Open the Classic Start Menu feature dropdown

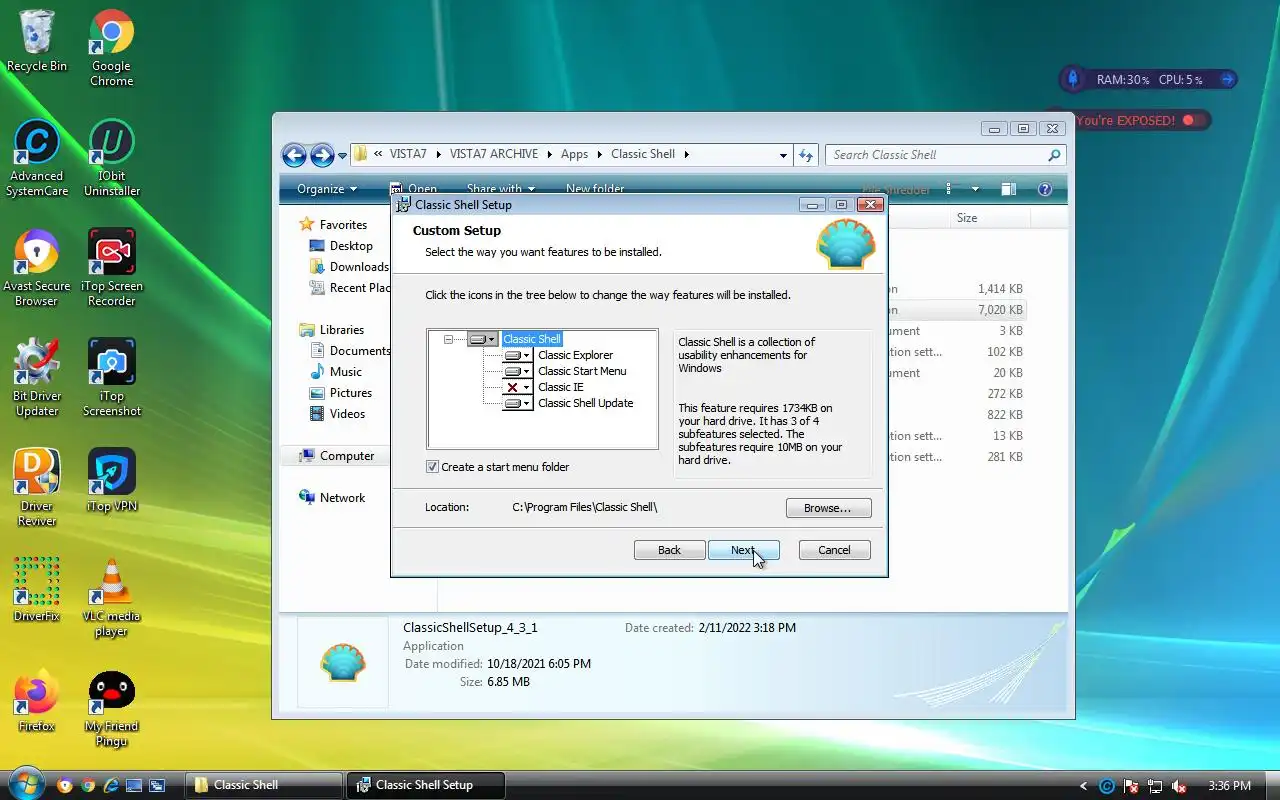tap(518, 371)
